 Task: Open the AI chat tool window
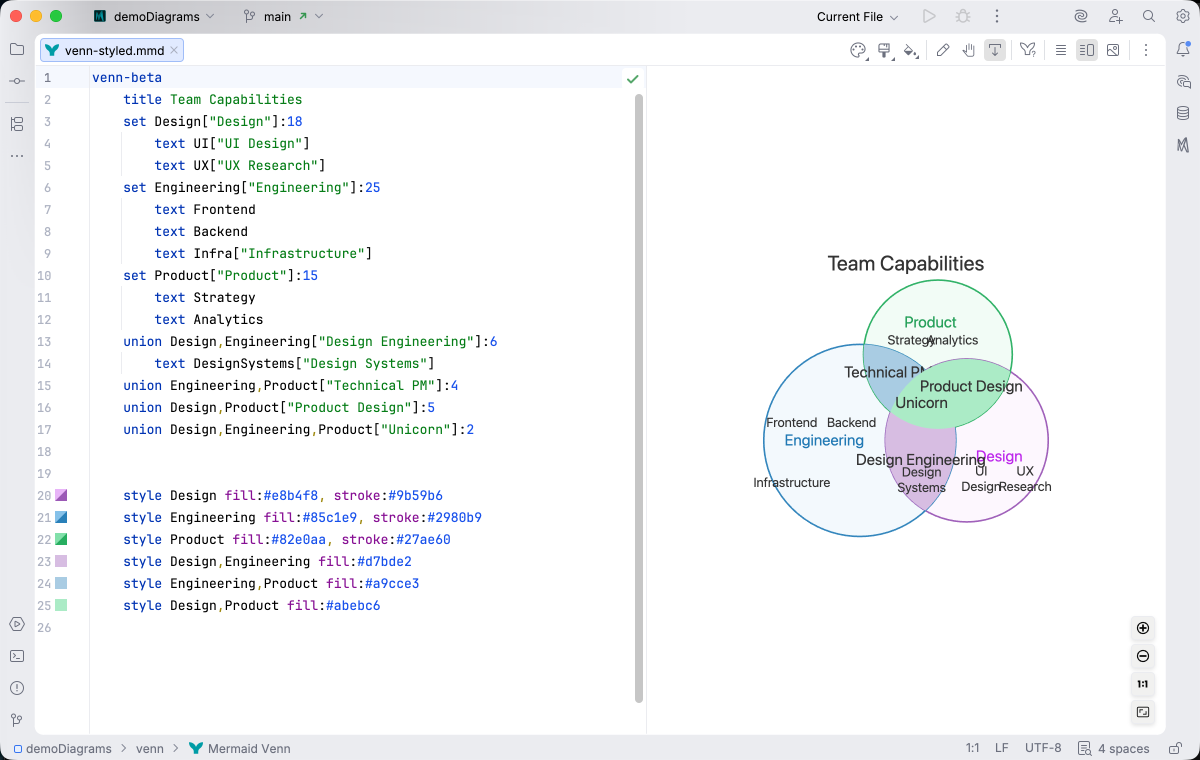[x=1183, y=81]
